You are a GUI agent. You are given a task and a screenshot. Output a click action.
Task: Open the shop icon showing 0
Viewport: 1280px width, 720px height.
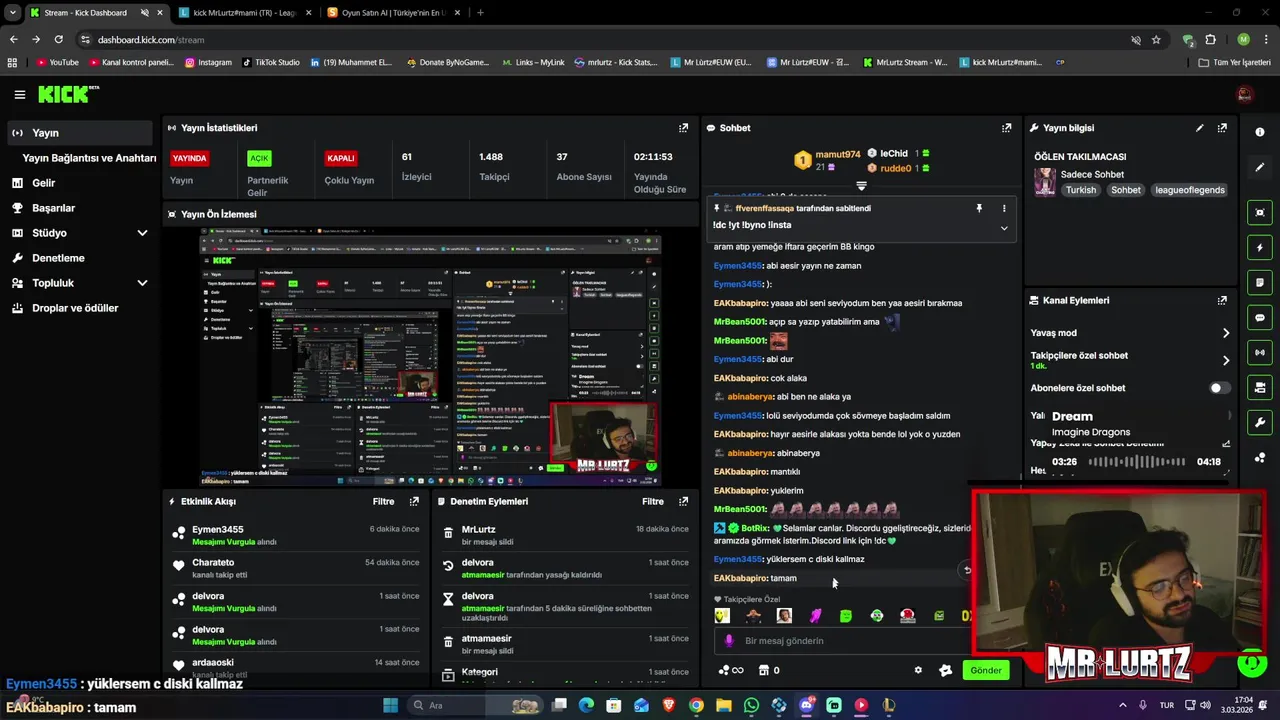(770, 670)
